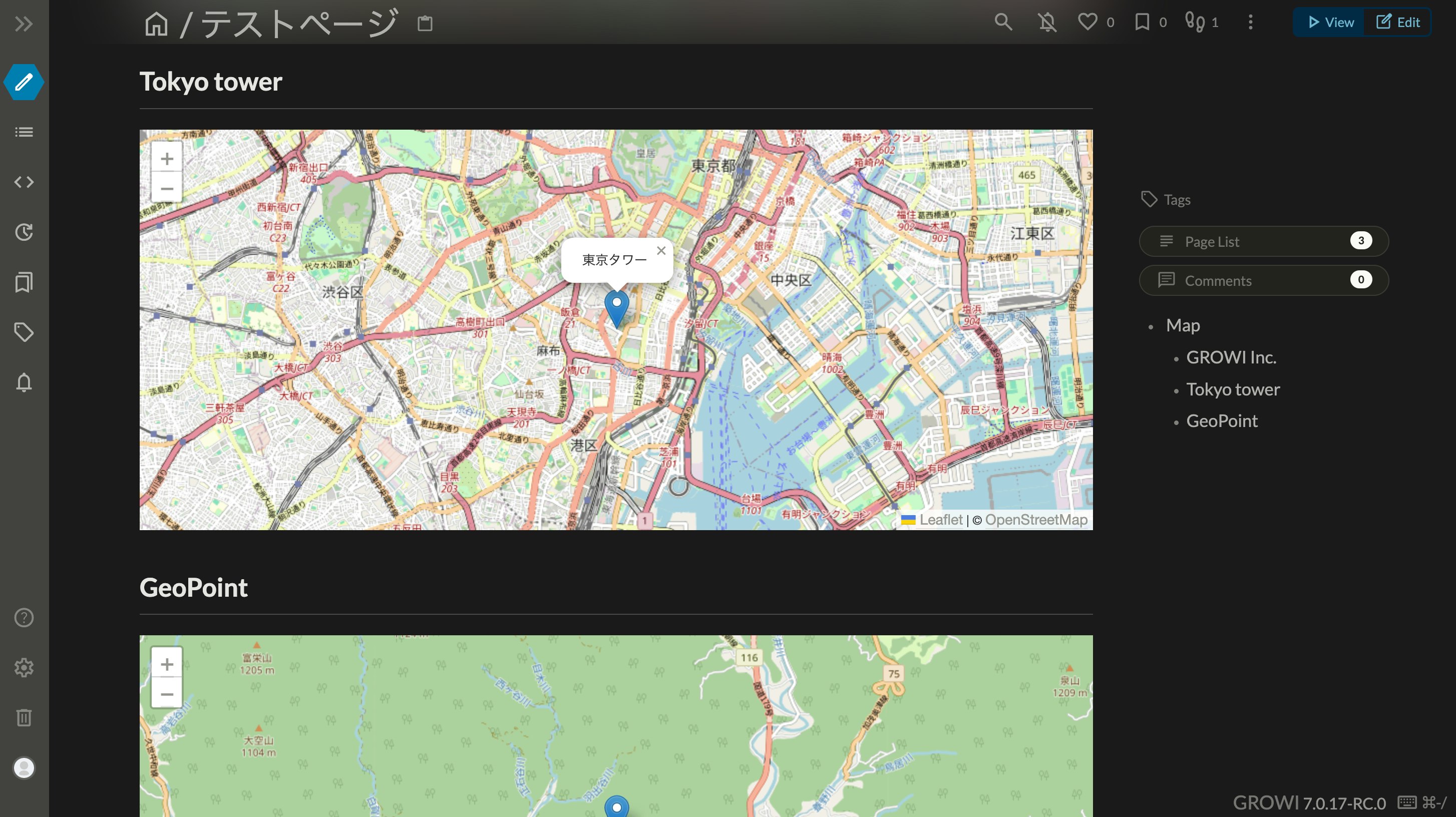Viewport: 1456px width, 817px height.
Task: Open the three-dot page options menu
Action: 1250,22
